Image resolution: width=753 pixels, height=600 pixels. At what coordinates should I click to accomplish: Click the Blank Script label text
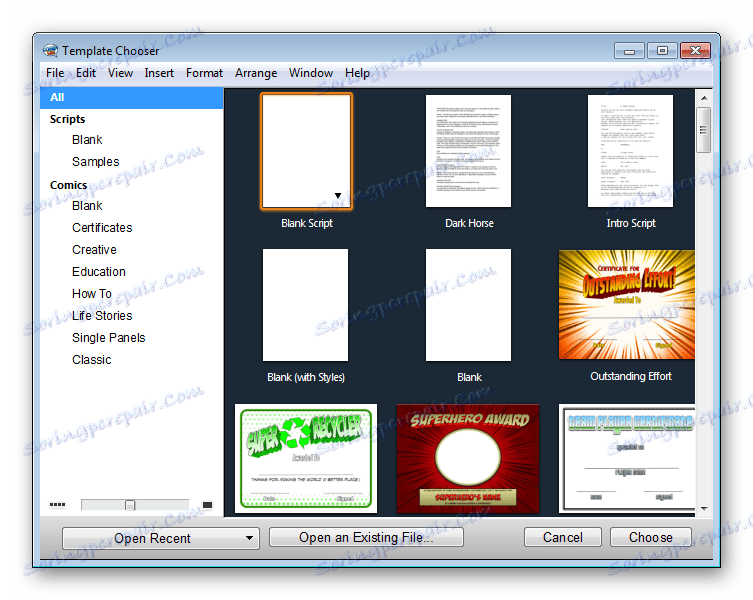[307, 223]
